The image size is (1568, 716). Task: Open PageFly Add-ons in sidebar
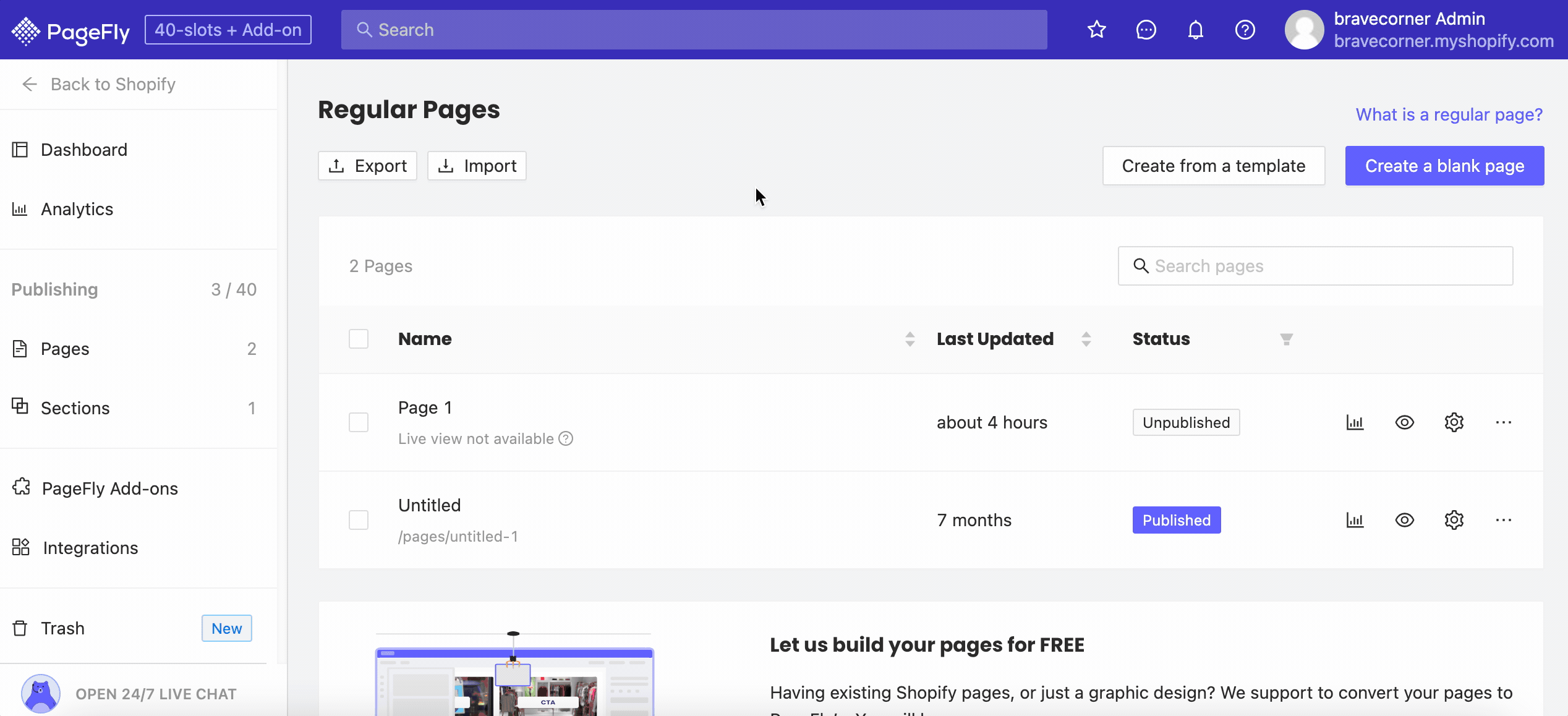coord(138,488)
